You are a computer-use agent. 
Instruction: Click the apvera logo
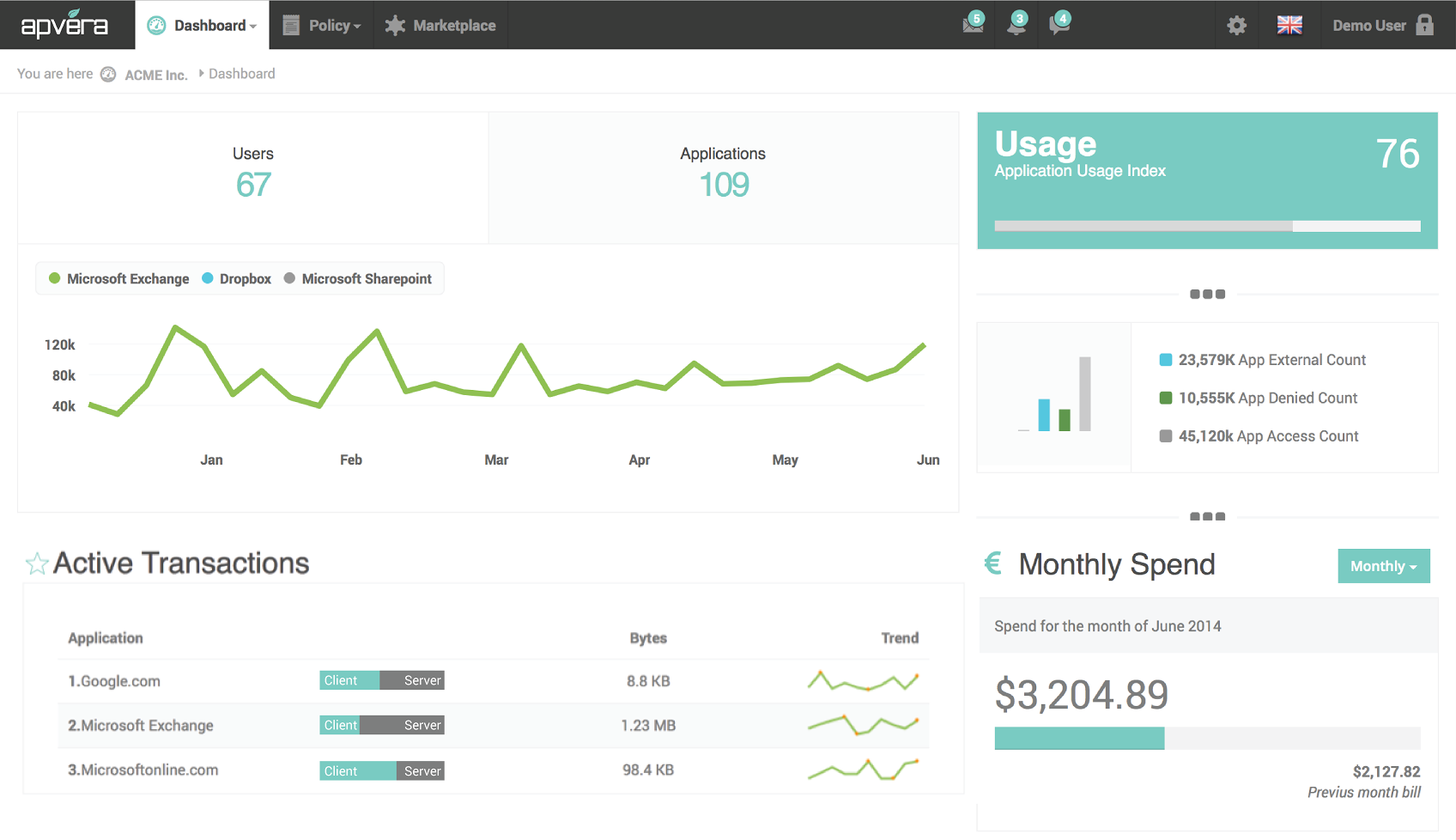pos(64,25)
